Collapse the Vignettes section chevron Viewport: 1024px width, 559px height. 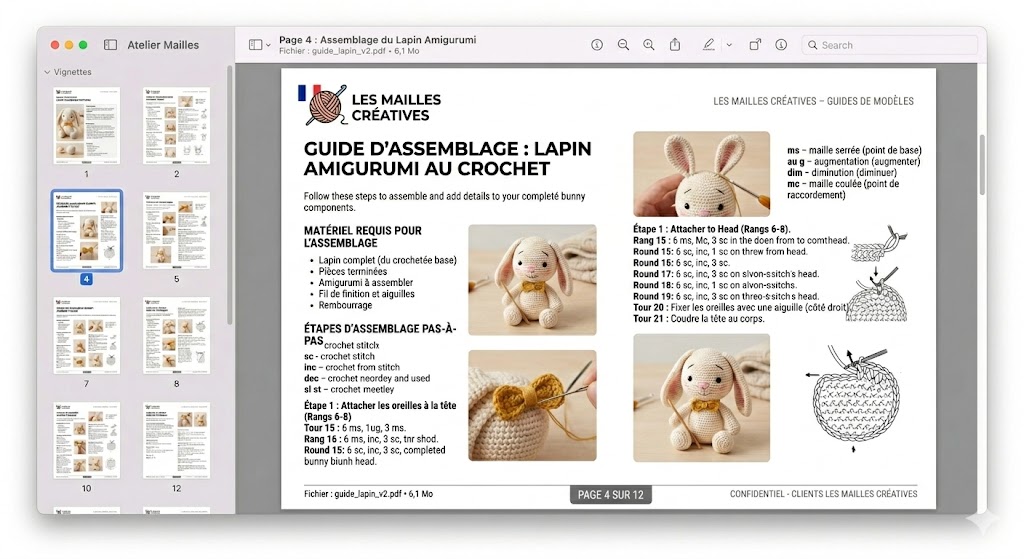(46, 73)
